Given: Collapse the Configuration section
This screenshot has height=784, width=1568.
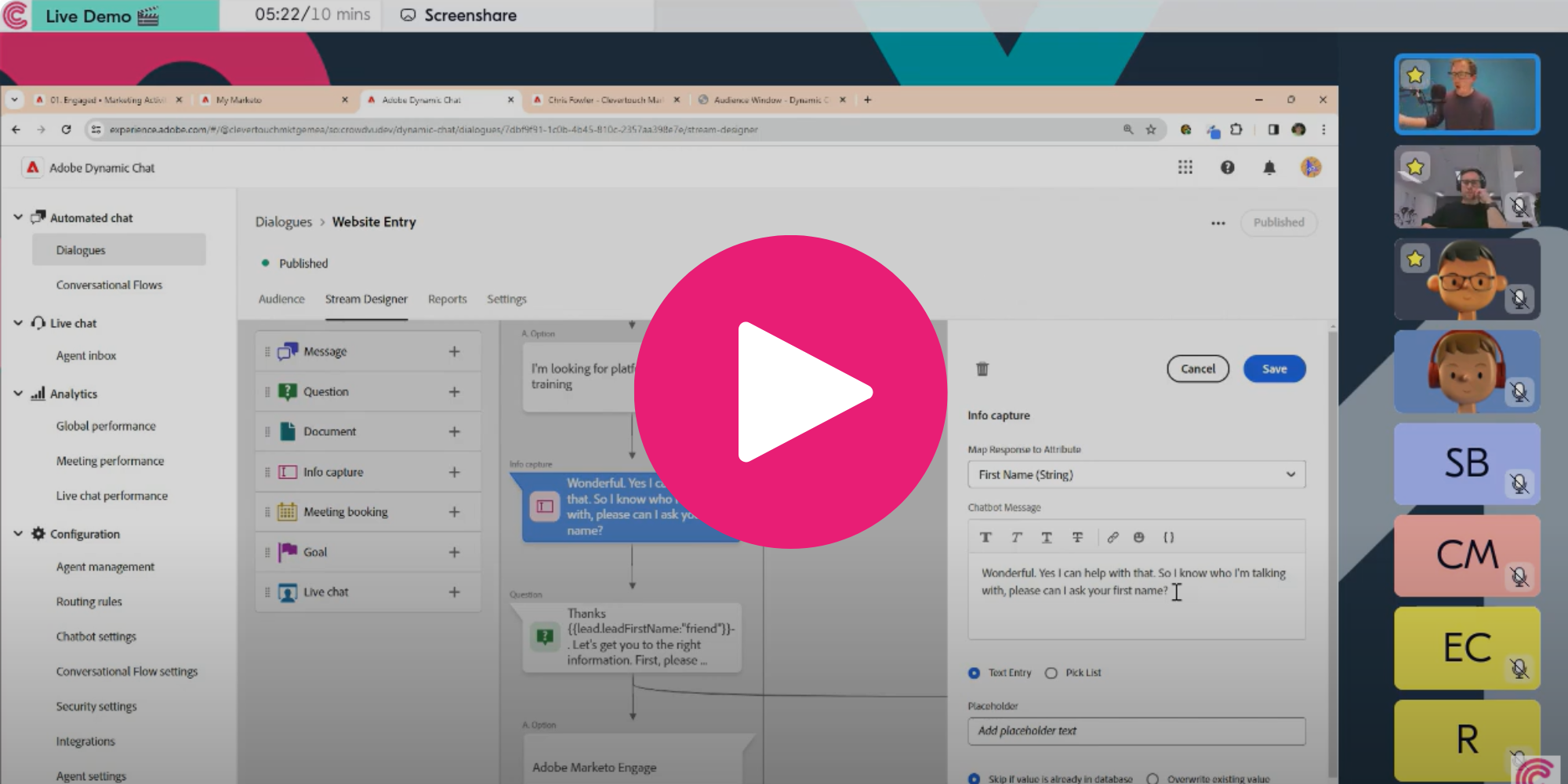Looking at the screenshot, I should point(18,533).
